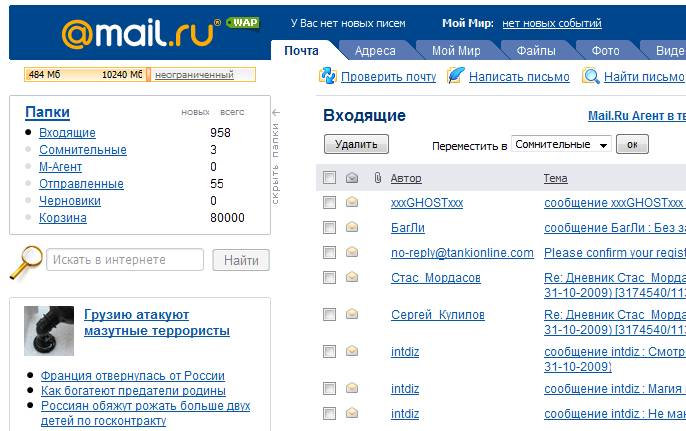Viewport: 686px width, 431px height.
Task: Open sender xxxGHOSTxxx link
Action: click(427, 203)
